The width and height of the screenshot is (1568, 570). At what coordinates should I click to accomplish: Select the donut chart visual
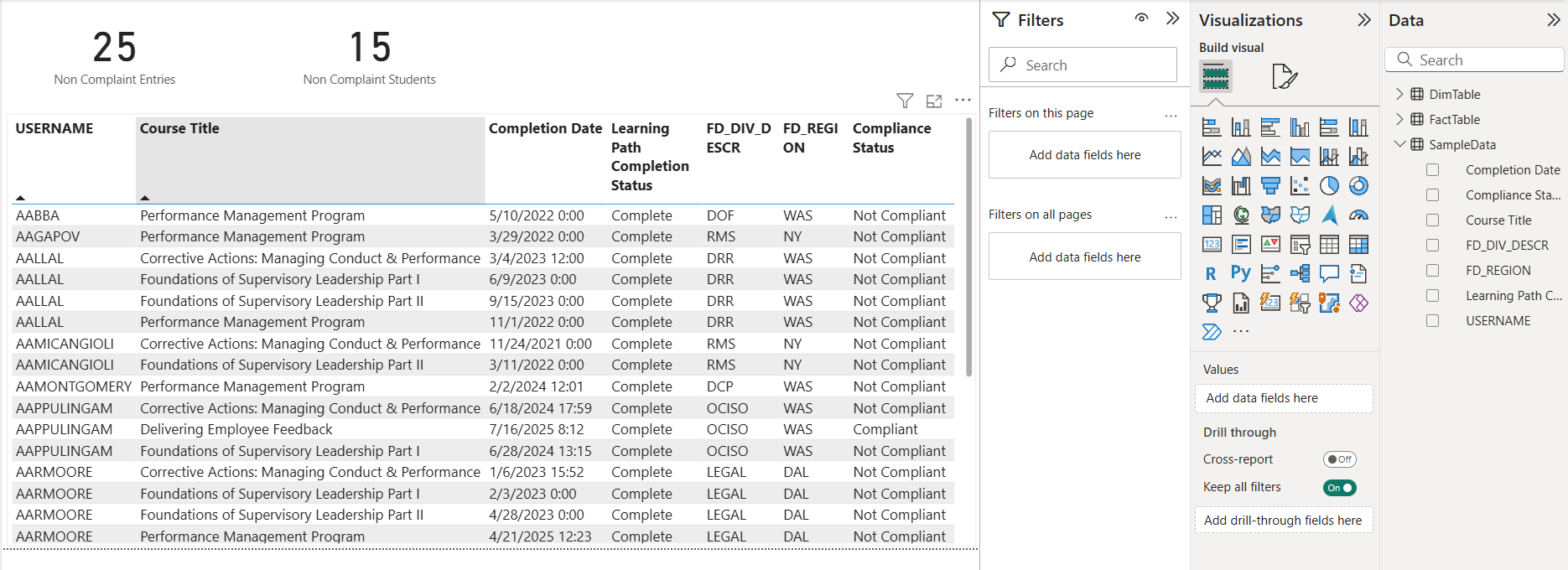click(x=1358, y=186)
